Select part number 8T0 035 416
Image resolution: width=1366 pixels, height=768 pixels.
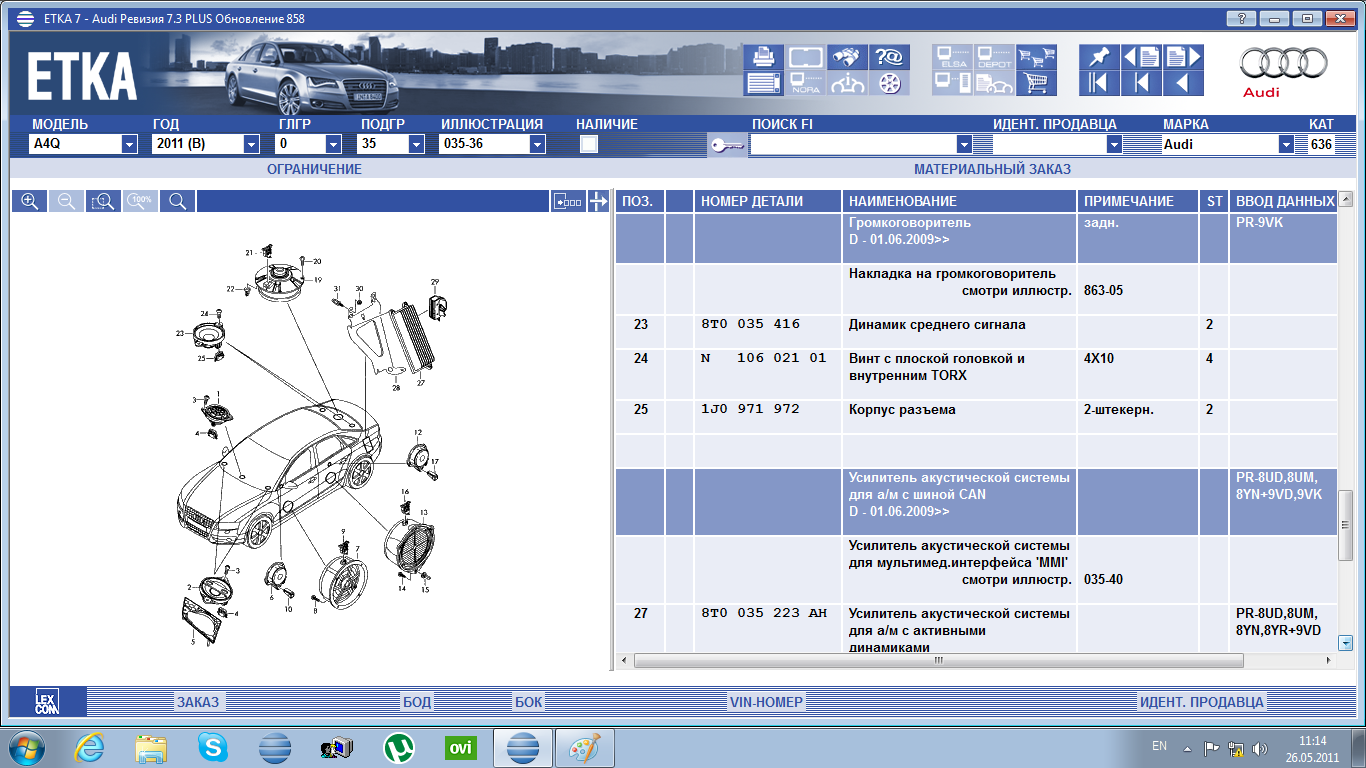point(750,324)
